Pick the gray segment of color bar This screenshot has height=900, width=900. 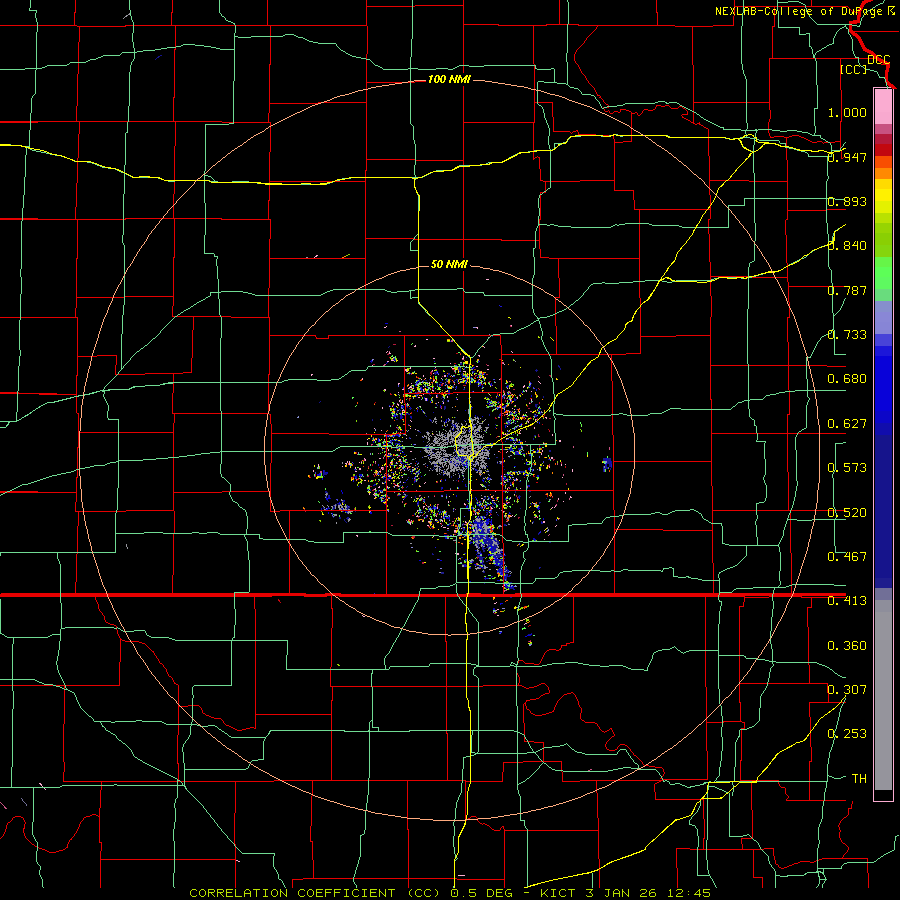click(x=883, y=695)
